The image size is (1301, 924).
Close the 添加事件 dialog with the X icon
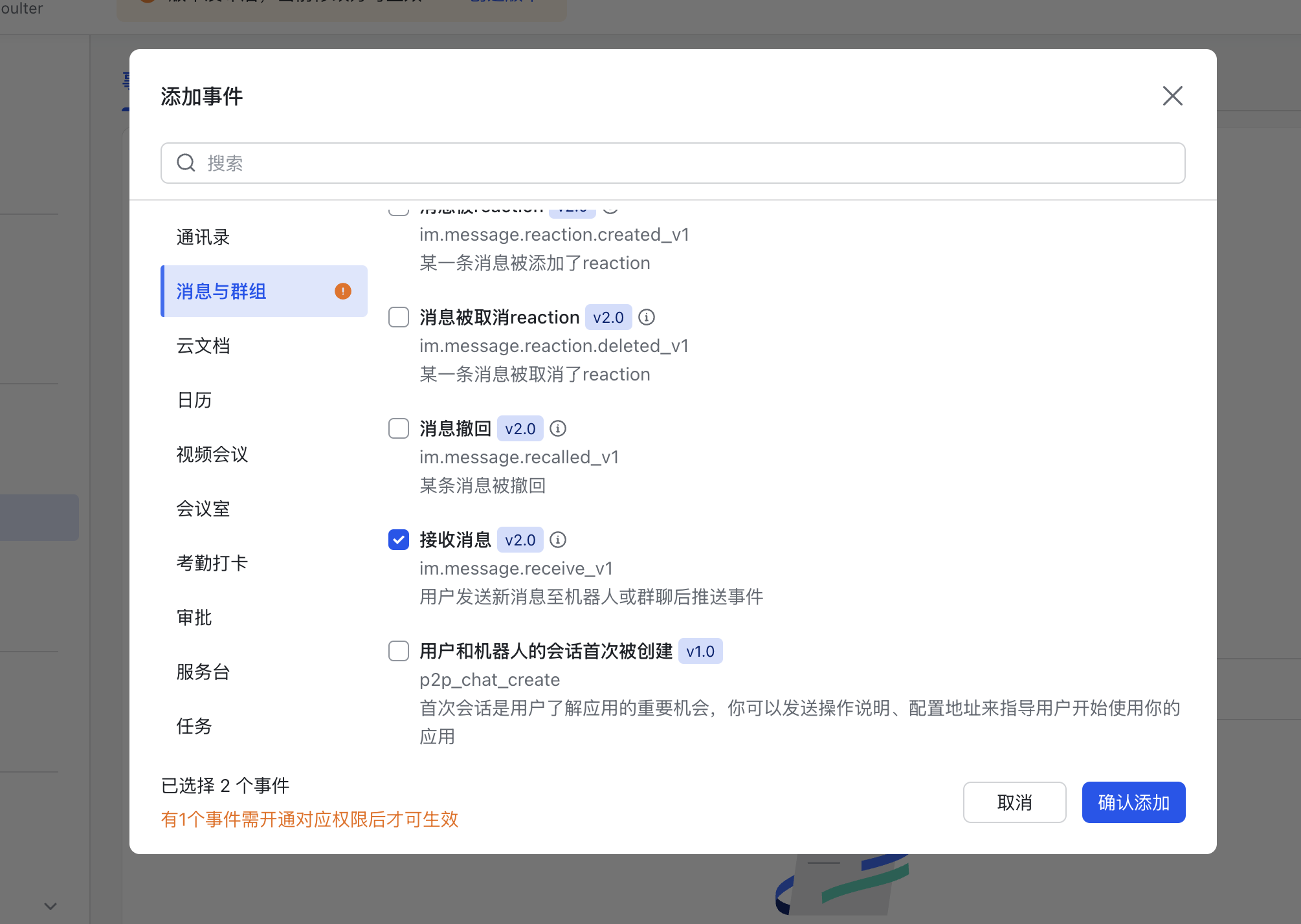tap(1172, 96)
